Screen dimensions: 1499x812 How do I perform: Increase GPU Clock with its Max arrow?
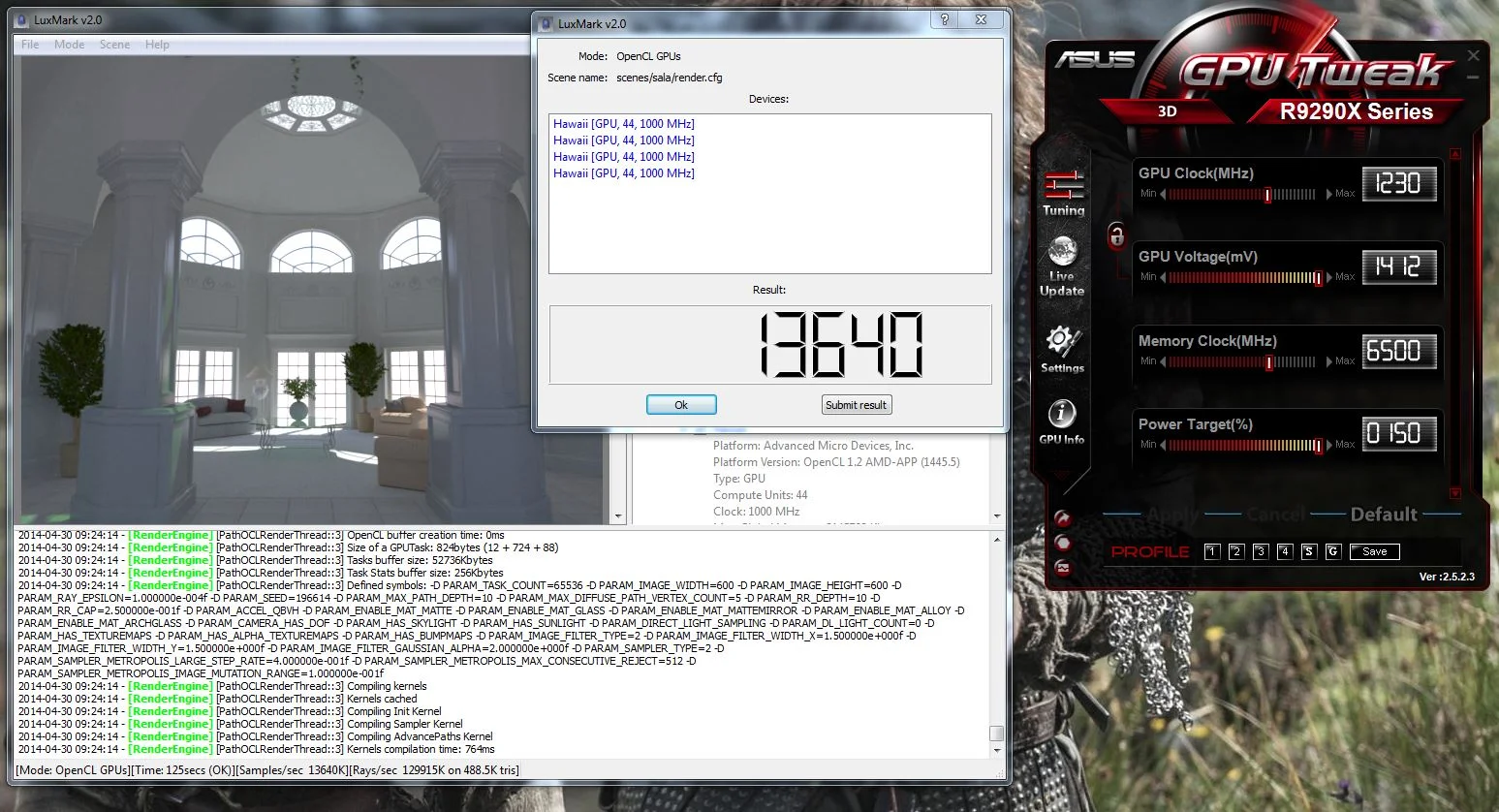coord(1328,194)
